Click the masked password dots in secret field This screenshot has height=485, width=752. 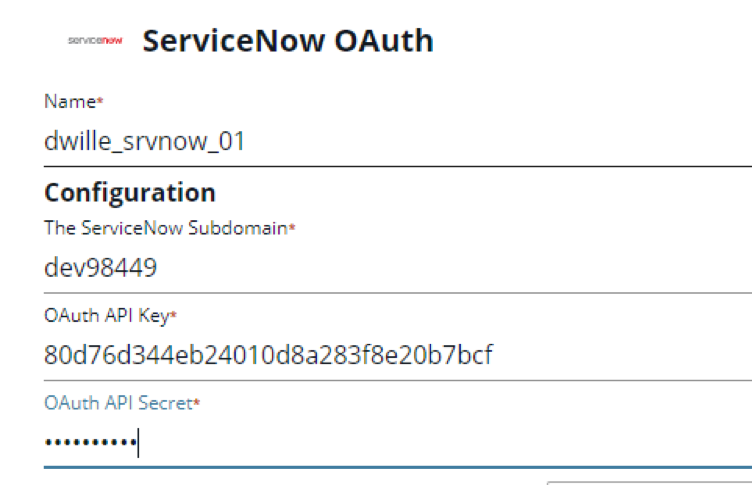tap(91, 442)
